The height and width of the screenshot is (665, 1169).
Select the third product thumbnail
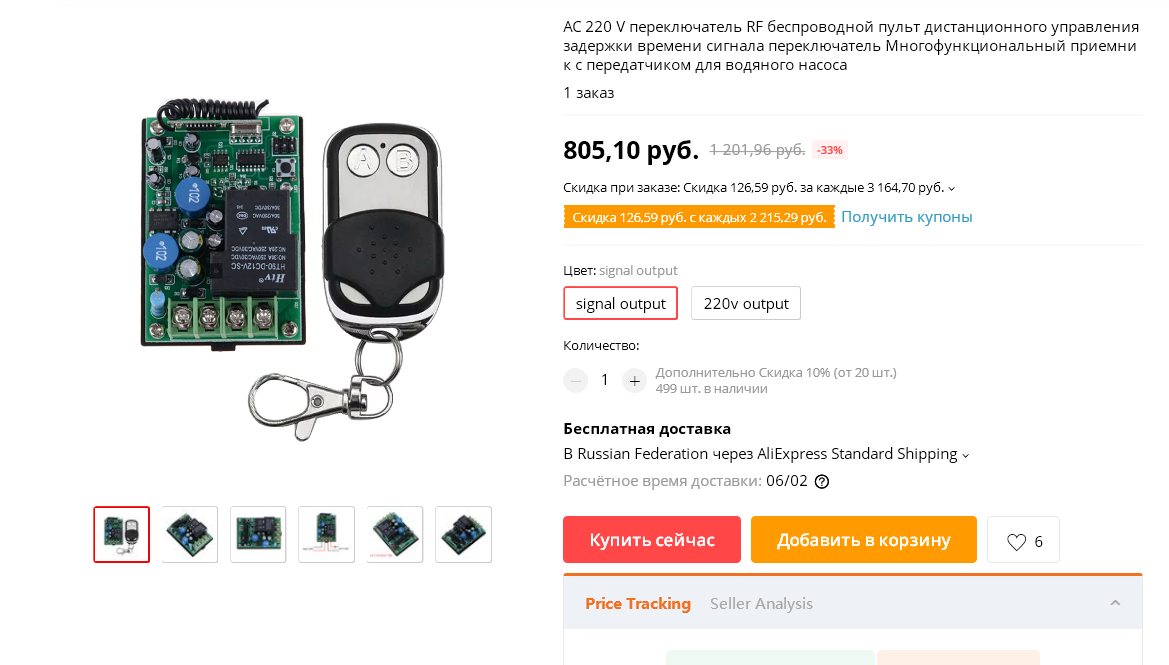coord(258,534)
